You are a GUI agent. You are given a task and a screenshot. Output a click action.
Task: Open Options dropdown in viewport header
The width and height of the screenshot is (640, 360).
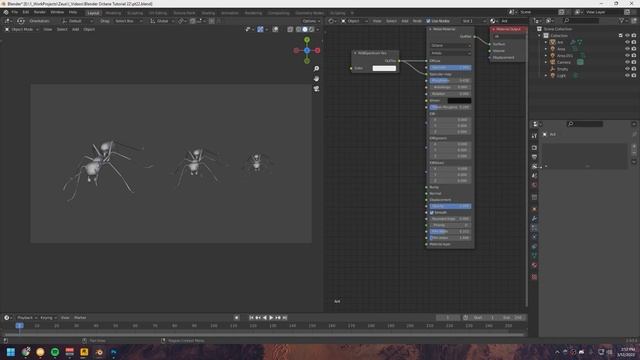tap(311, 21)
